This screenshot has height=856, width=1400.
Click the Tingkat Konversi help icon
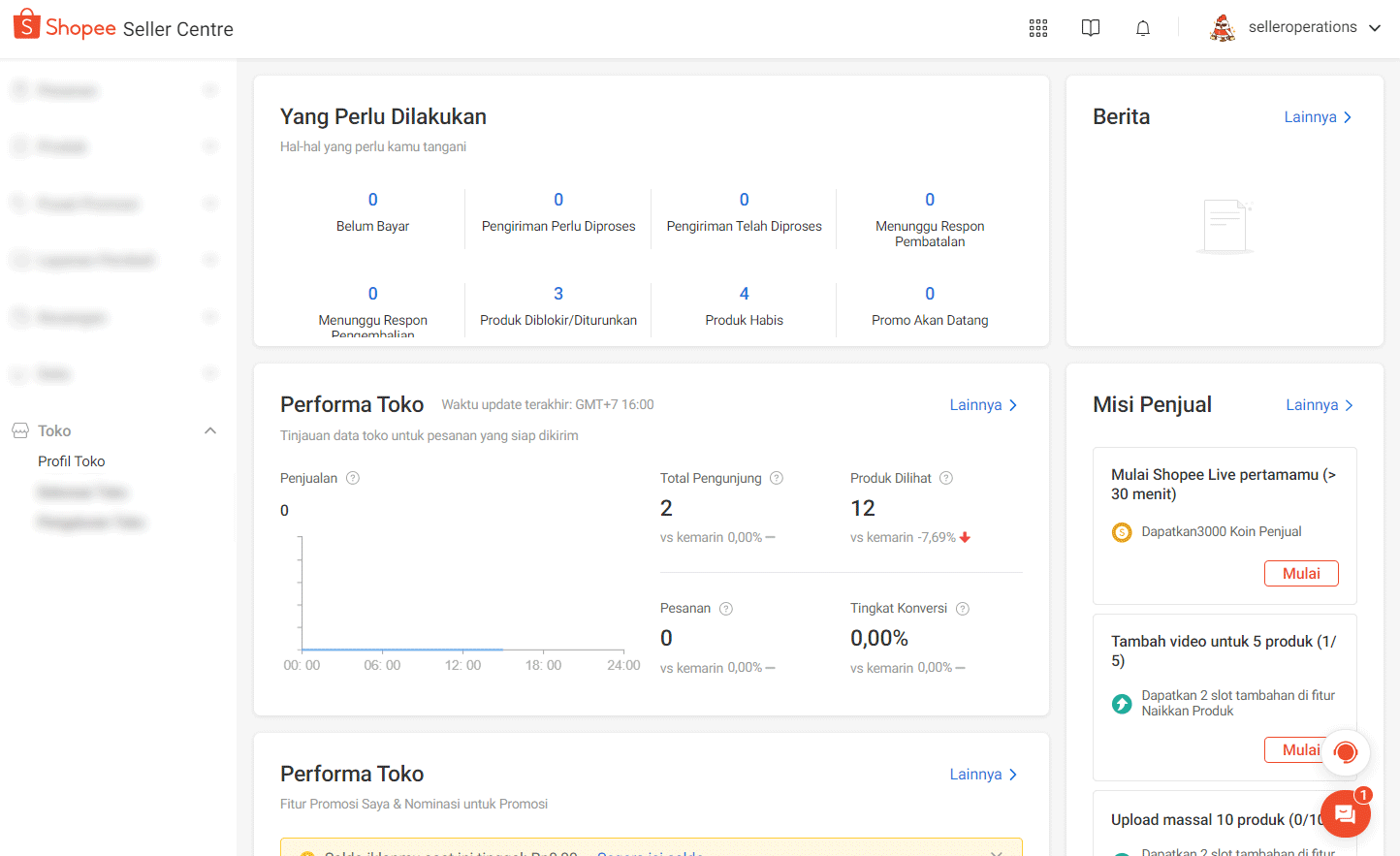pyautogui.click(x=963, y=609)
